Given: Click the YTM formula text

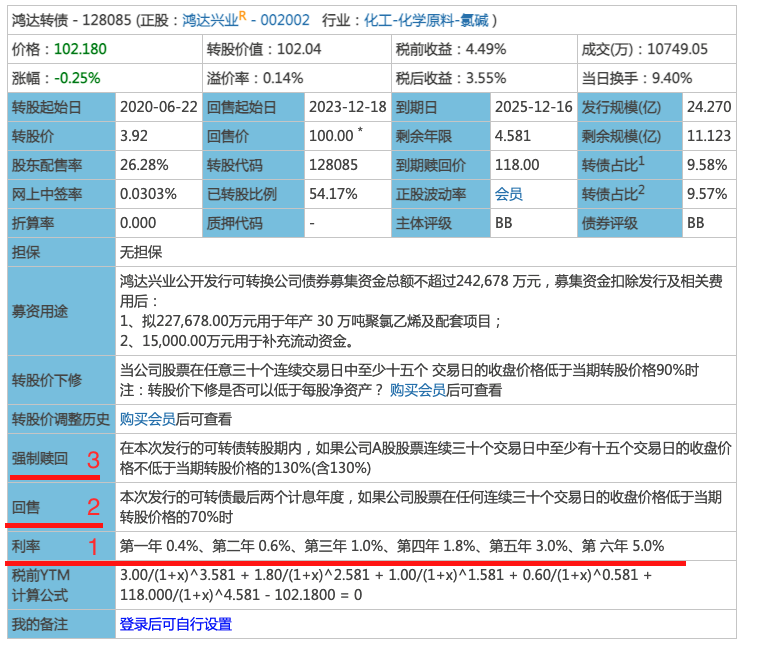Looking at the screenshot, I should tap(386, 585).
